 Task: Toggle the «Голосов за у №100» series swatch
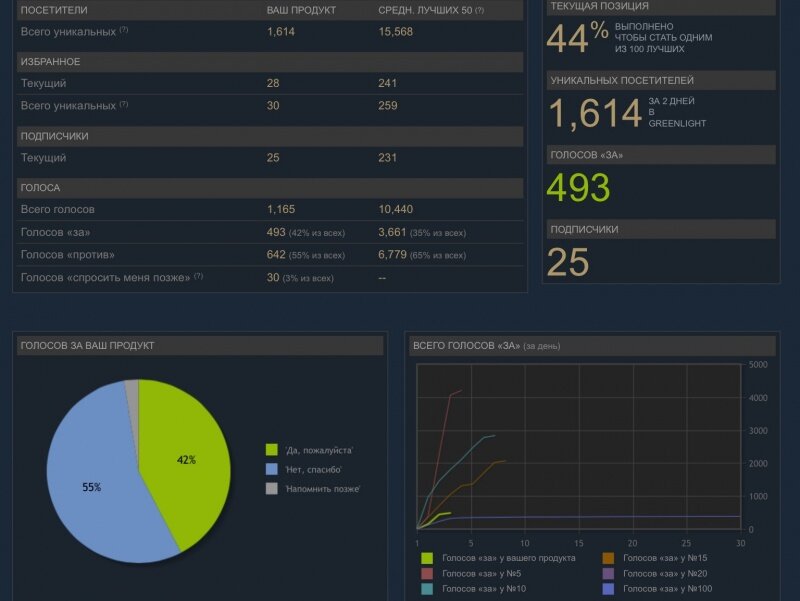(x=608, y=589)
